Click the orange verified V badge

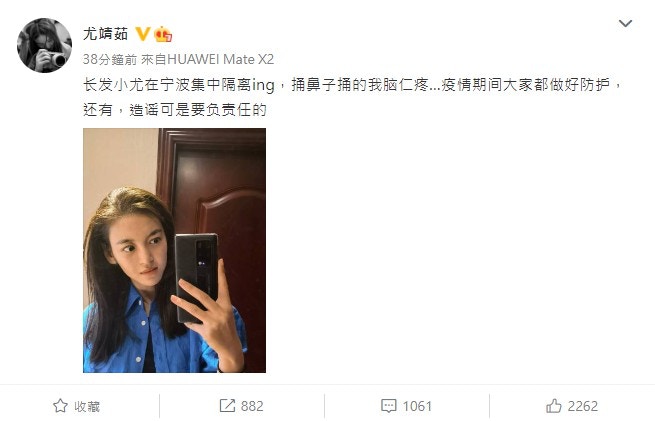click(143, 34)
